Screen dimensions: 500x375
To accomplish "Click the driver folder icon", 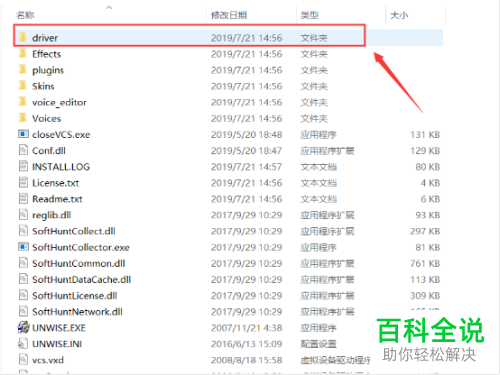I will click(x=23, y=37).
